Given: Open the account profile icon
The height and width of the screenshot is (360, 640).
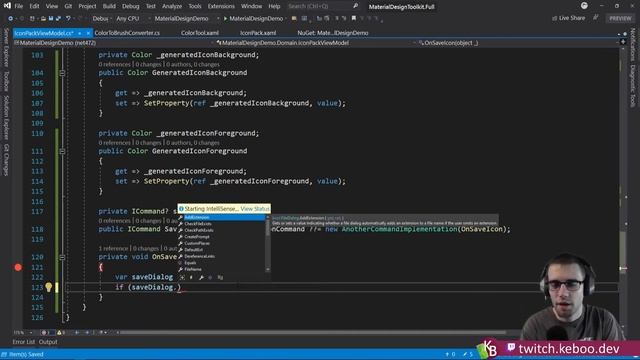Looking at the screenshot, I should (584, 6).
